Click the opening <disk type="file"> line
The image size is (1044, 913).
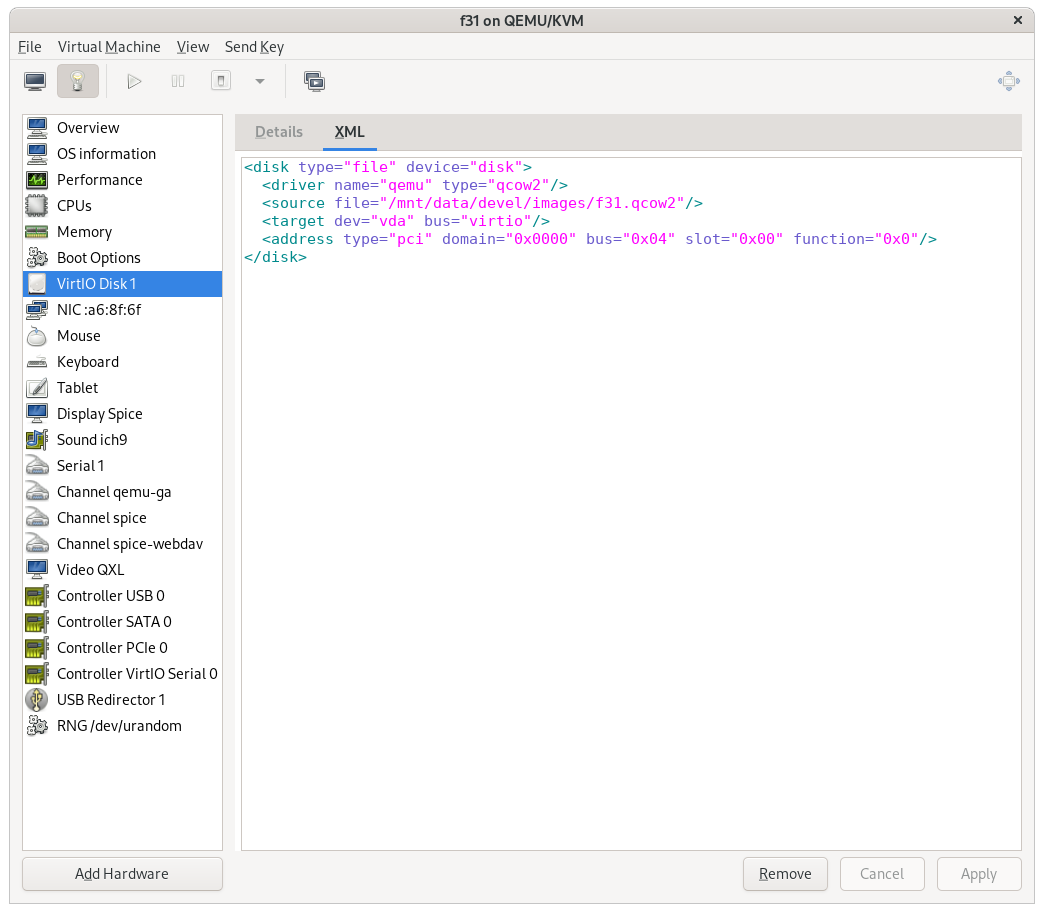click(x=388, y=167)
